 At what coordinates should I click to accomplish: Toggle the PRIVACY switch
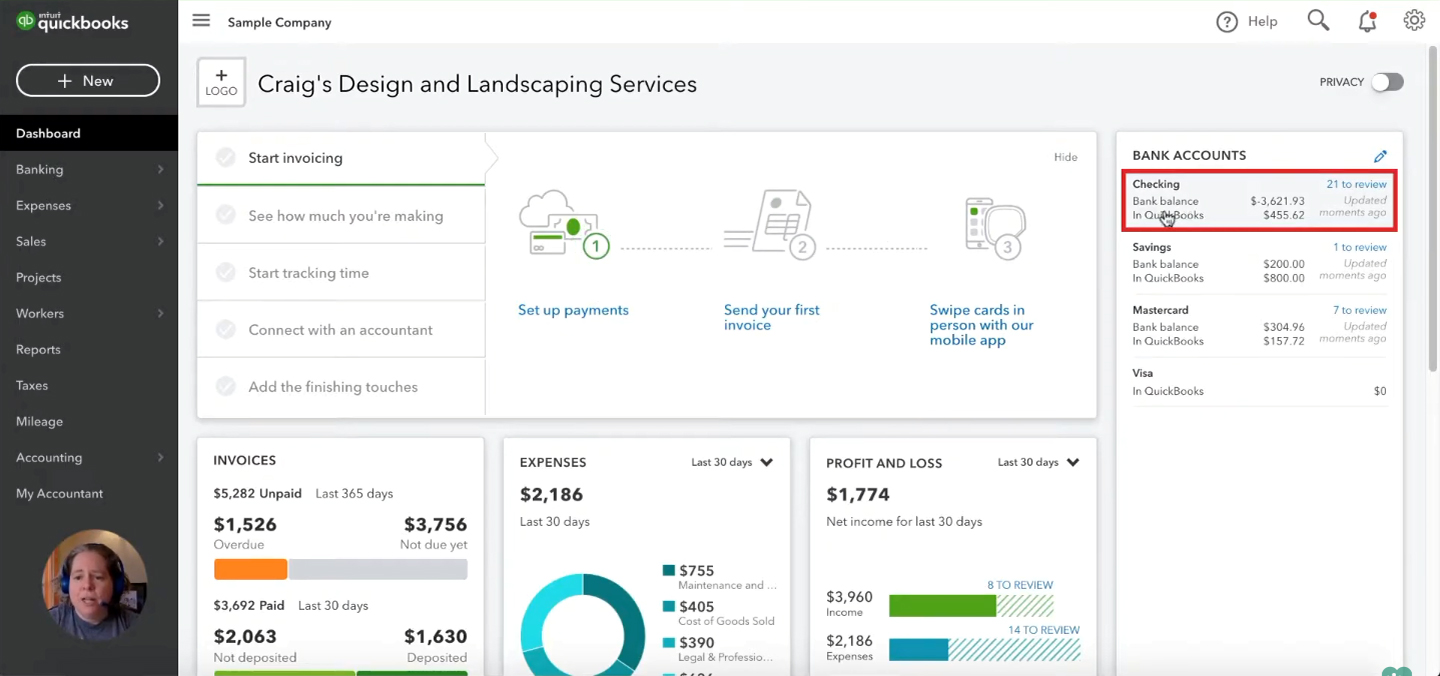[x=1387, y=82]
